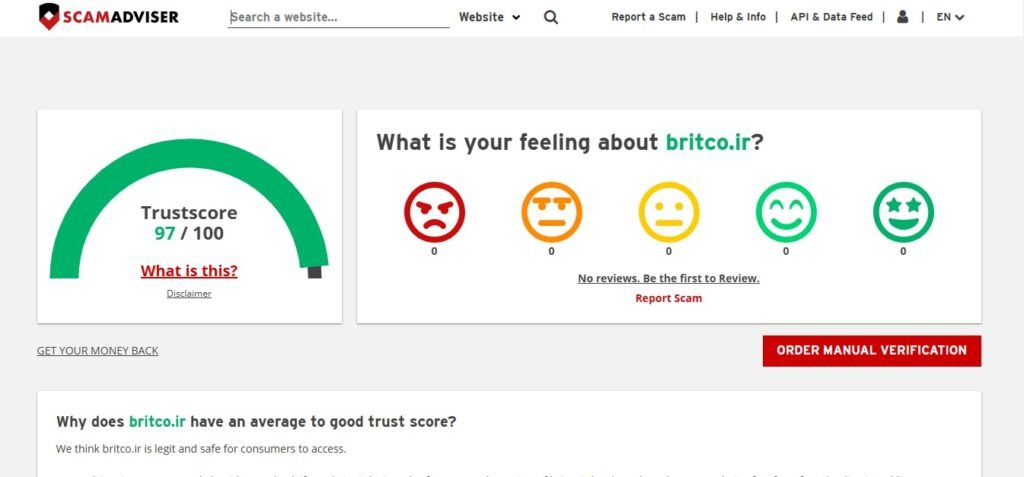Open Help & Info menu item

pos(738,18)
